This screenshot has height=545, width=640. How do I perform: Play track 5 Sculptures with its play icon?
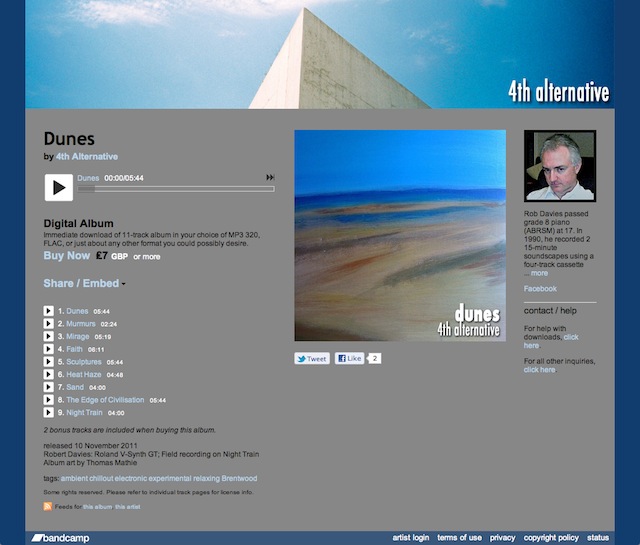[49, 361]
